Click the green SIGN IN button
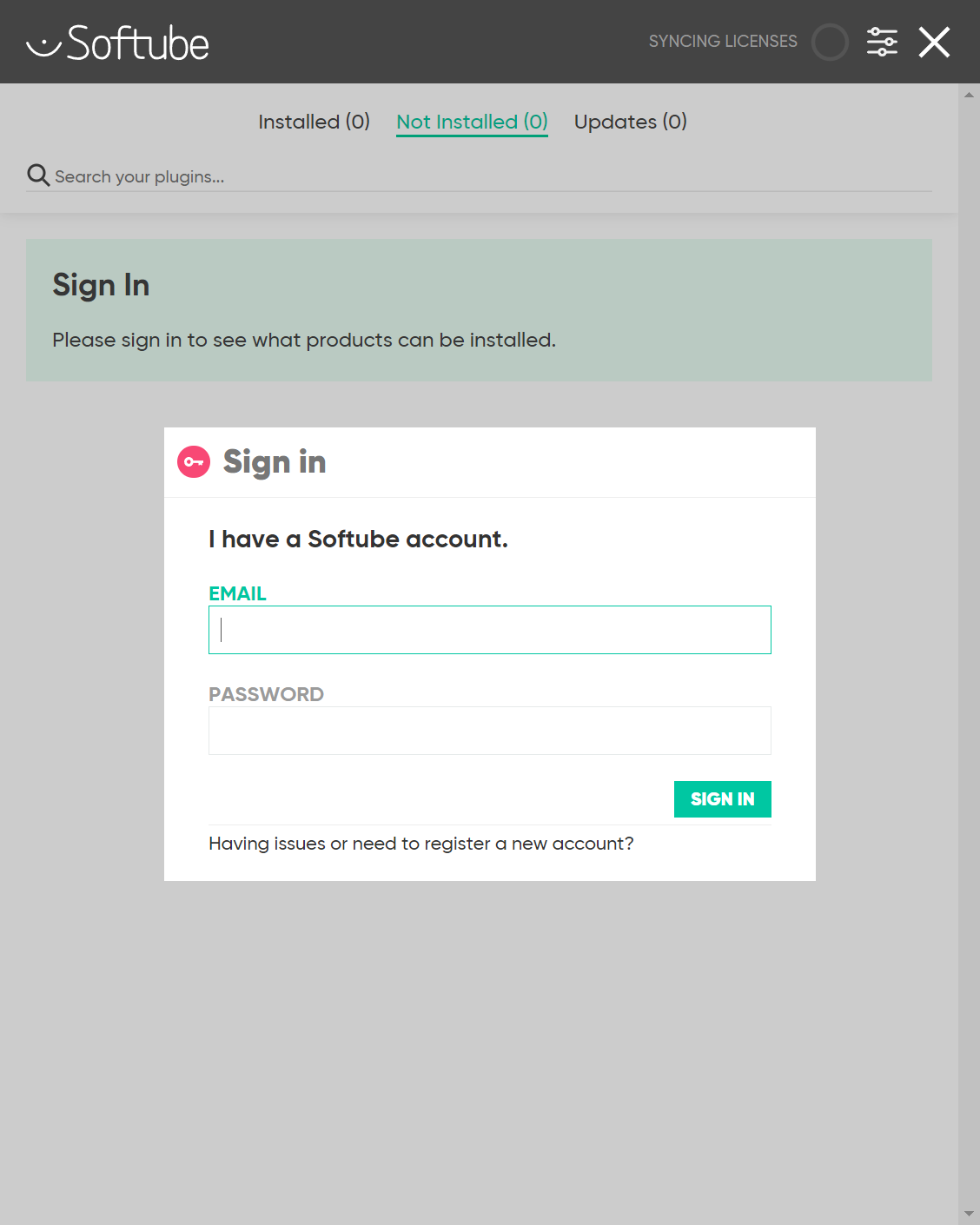The height and width of the screenshot is (1225, 980). pos(723,799)
